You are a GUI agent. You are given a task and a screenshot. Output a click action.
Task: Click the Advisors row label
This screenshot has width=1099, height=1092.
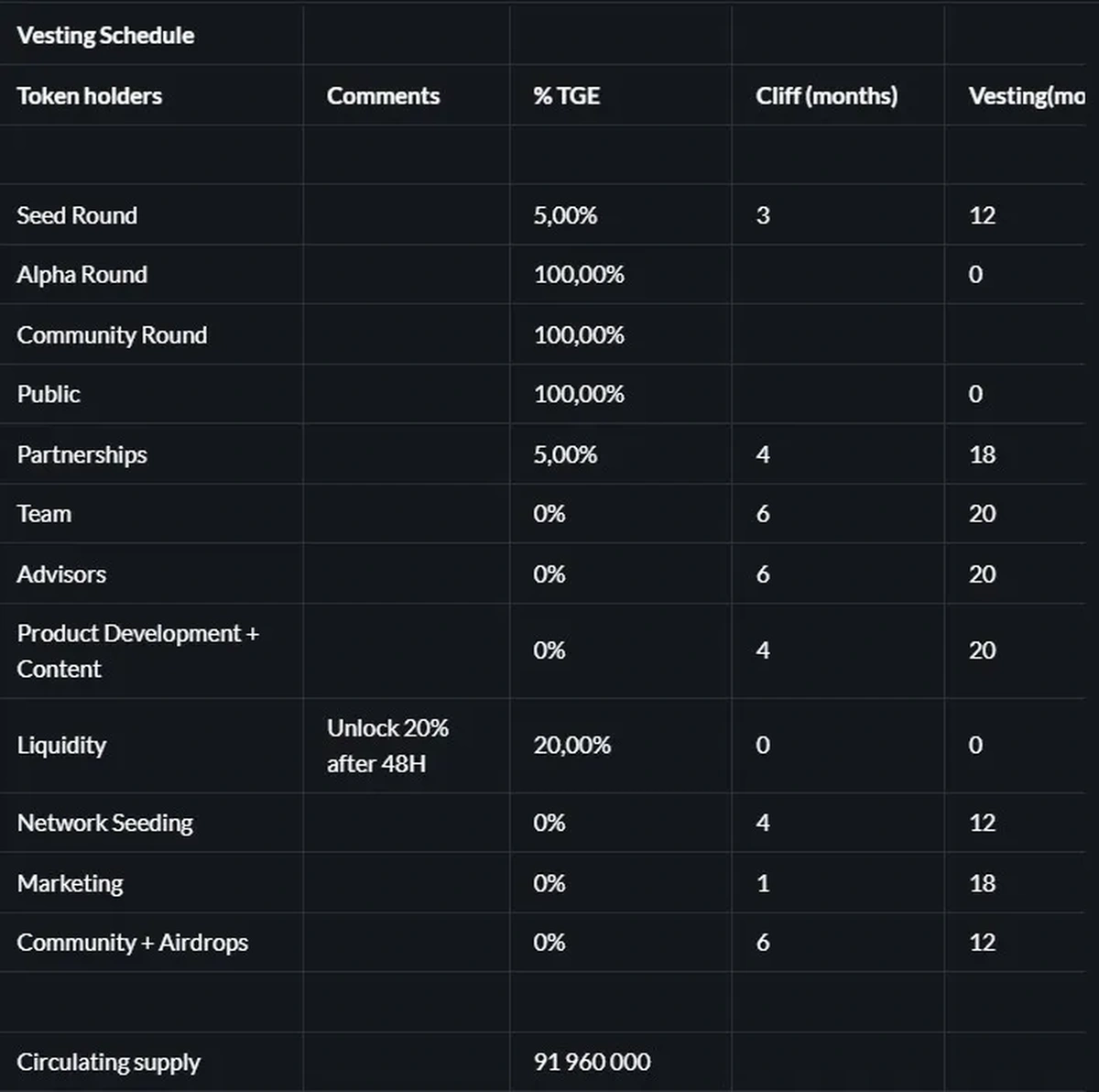pos(61,574)
